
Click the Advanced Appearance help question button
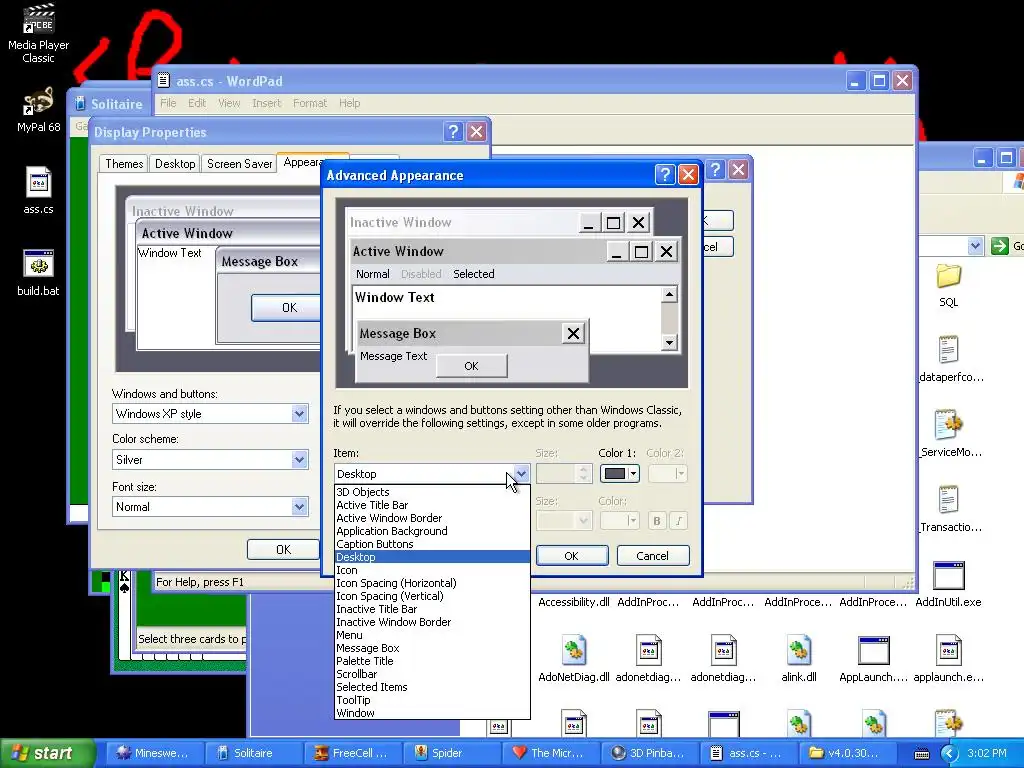[x=664, y=174]
